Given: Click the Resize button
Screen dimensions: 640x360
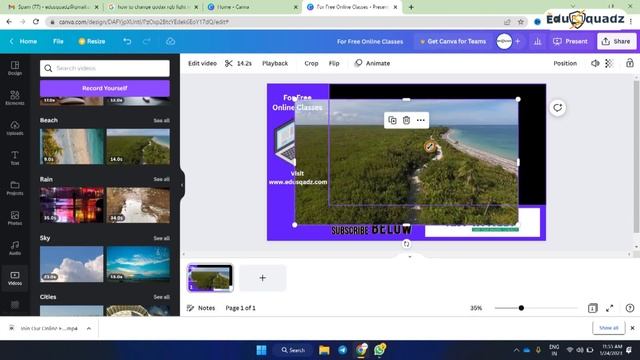Looking at the screenshot, I should (x=92, y=41).
